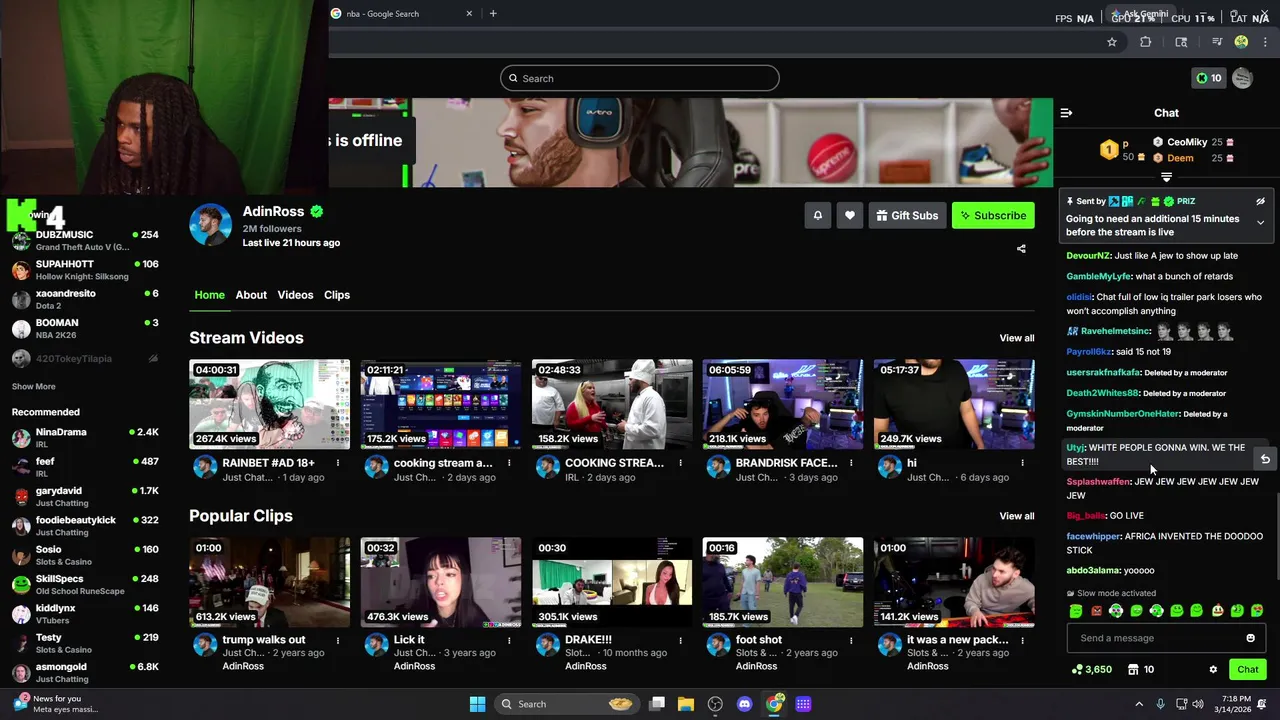Open options menu for BRANDRISK FACE video
Screen dimensions: 1280x720
tap(851, 463)
